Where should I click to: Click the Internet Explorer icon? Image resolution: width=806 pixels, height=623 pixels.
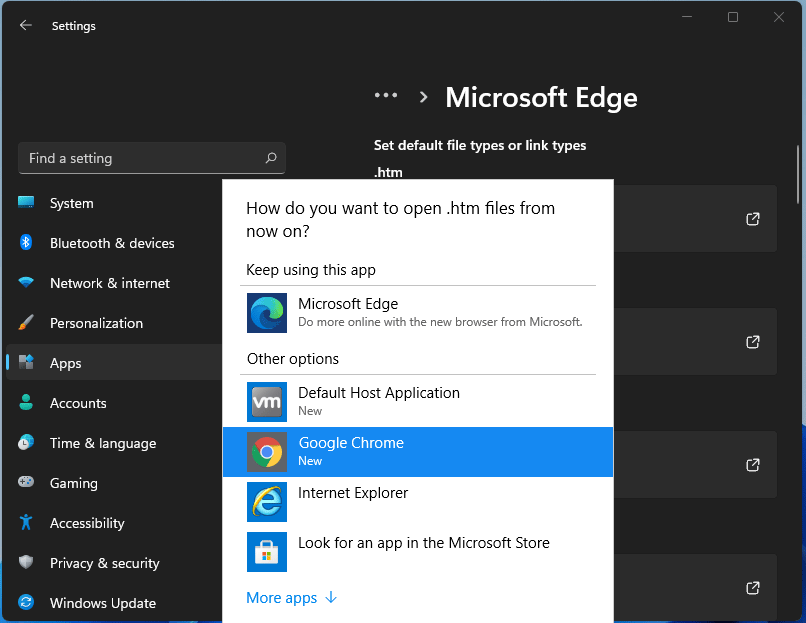point(267,502)
